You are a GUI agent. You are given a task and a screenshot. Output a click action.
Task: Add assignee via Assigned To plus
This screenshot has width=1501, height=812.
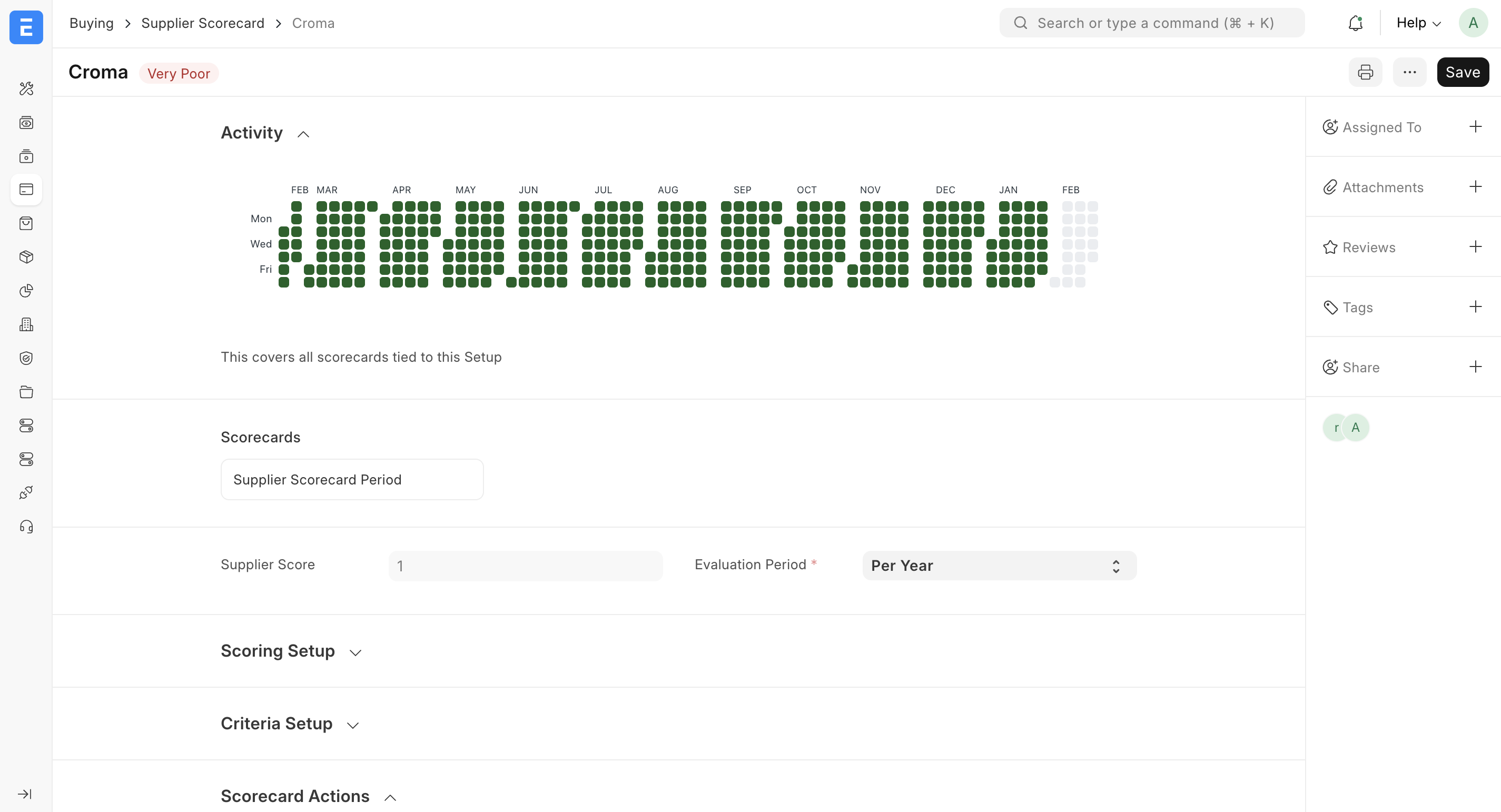click(1475, 127)
